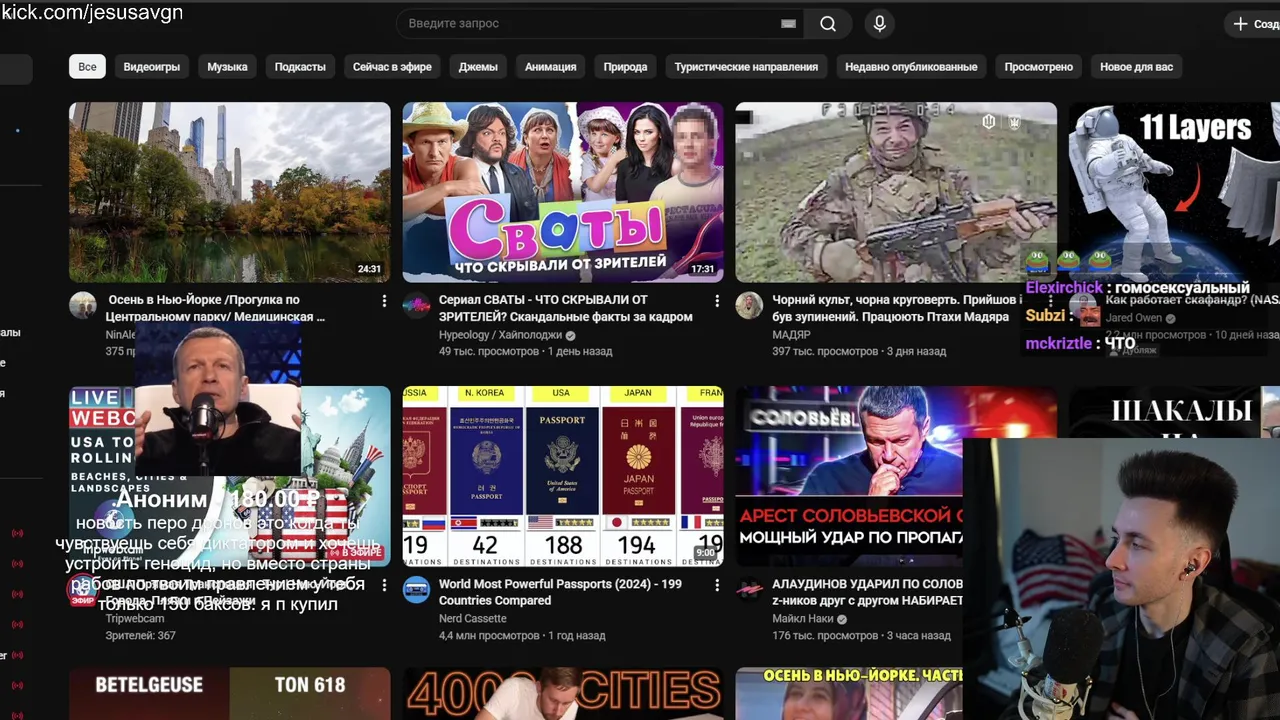Screen dimensions: 1280x720
Task: Click the 397 тыс. просмотров text
Action: point(825,352)
